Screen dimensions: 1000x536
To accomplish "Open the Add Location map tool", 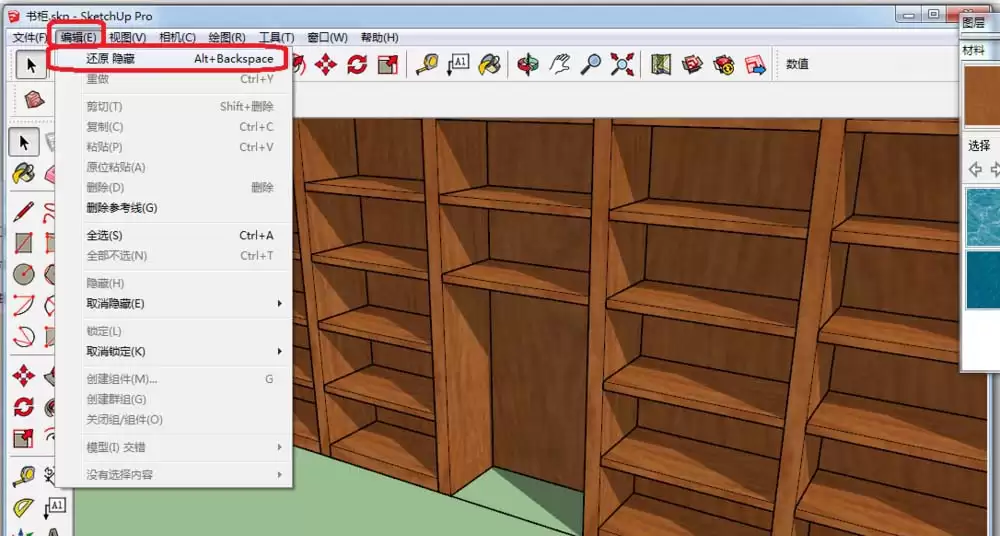I will (x=661, y=64).
